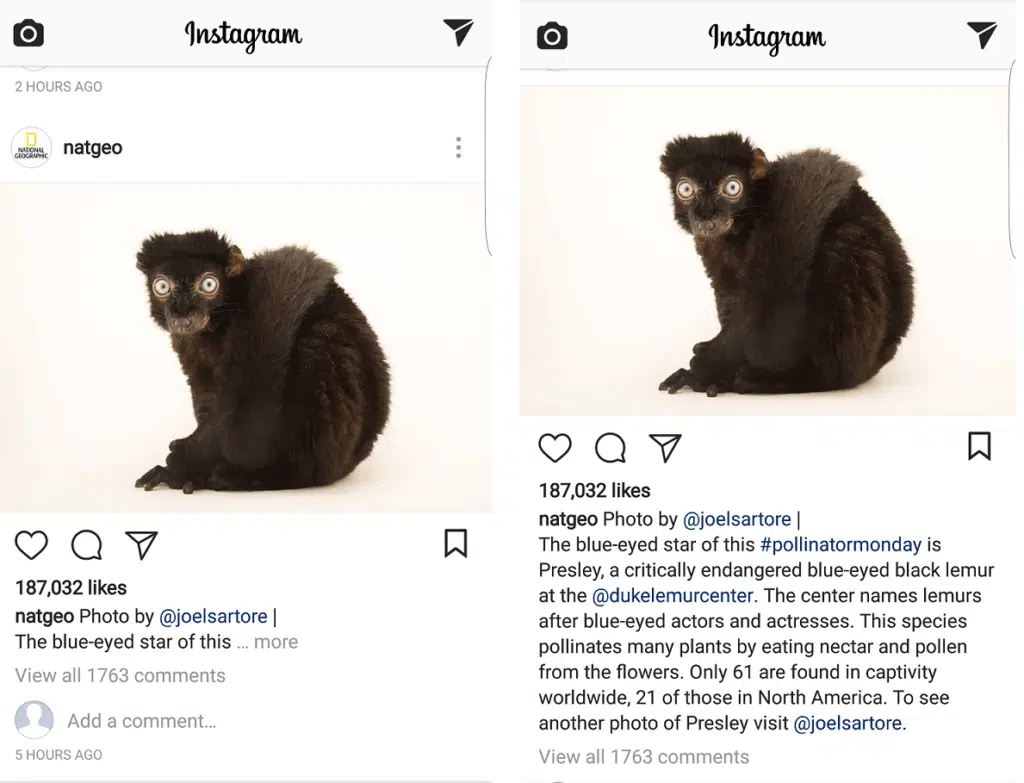
Task: Tap the comment bubble on the left screen
Action: click(x=87, y=545)
